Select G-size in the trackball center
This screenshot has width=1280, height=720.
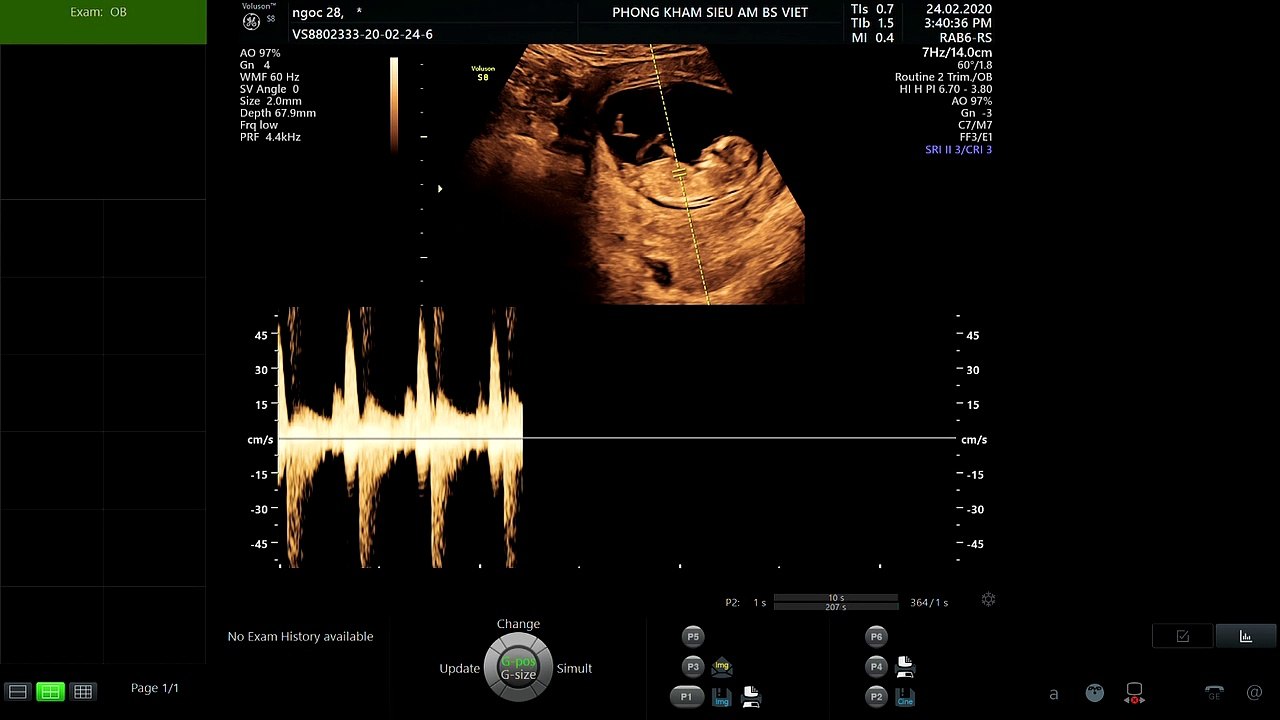pyautogui.click(x=518, y=675)
